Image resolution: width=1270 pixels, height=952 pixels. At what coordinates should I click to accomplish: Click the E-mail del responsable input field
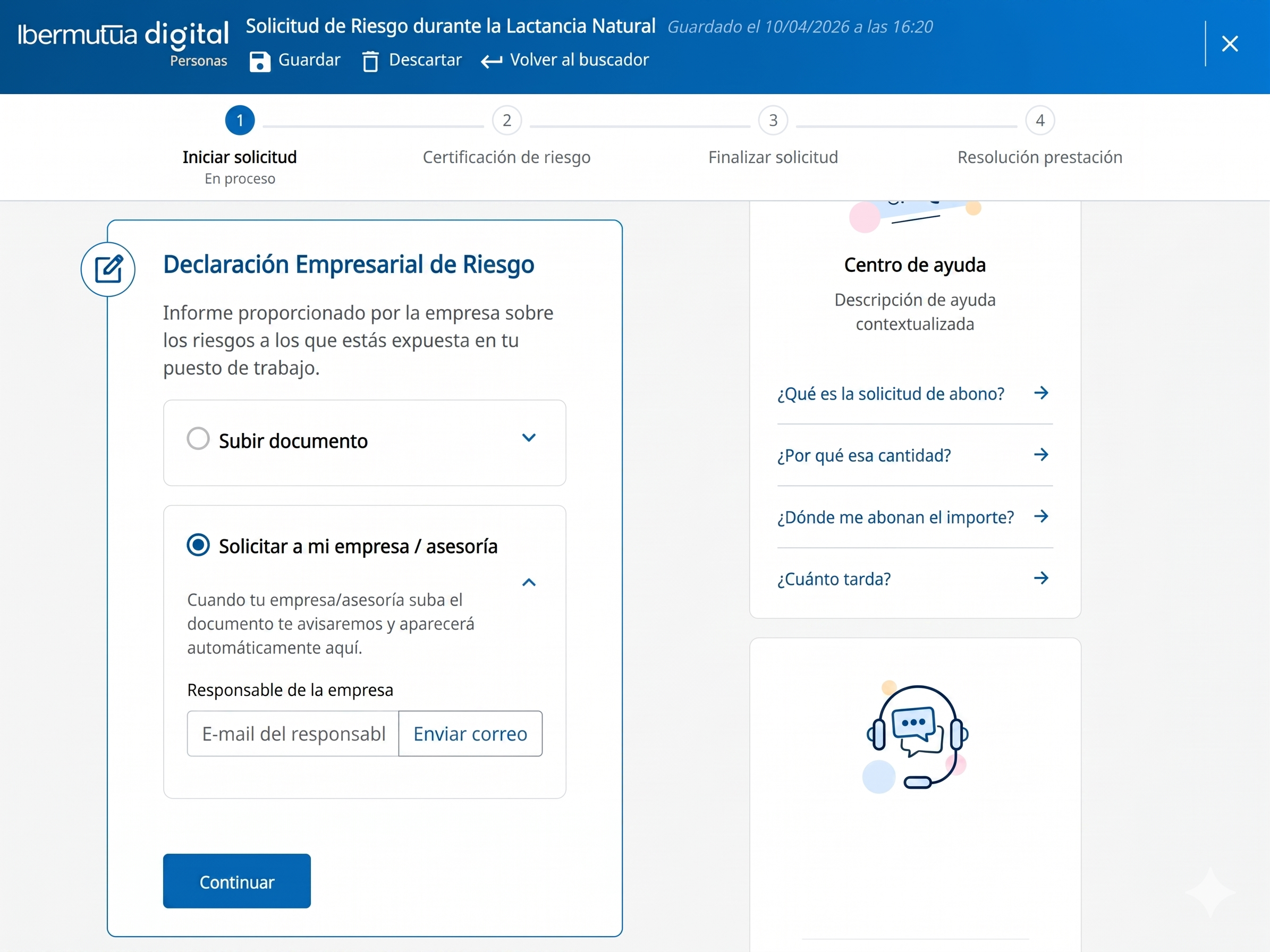pos(293,734)
